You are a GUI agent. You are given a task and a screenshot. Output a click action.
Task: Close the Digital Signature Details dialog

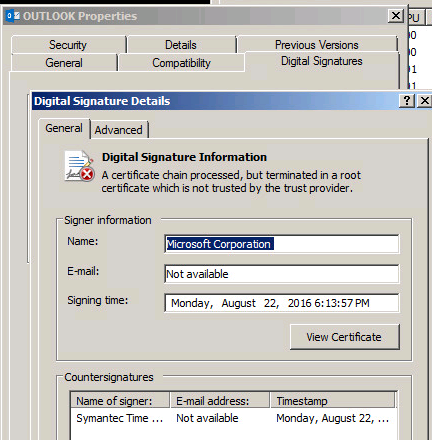[425, 100]
